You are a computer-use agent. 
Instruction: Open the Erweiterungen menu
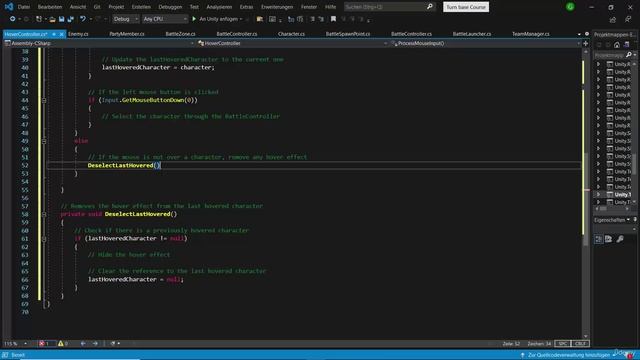277,7
